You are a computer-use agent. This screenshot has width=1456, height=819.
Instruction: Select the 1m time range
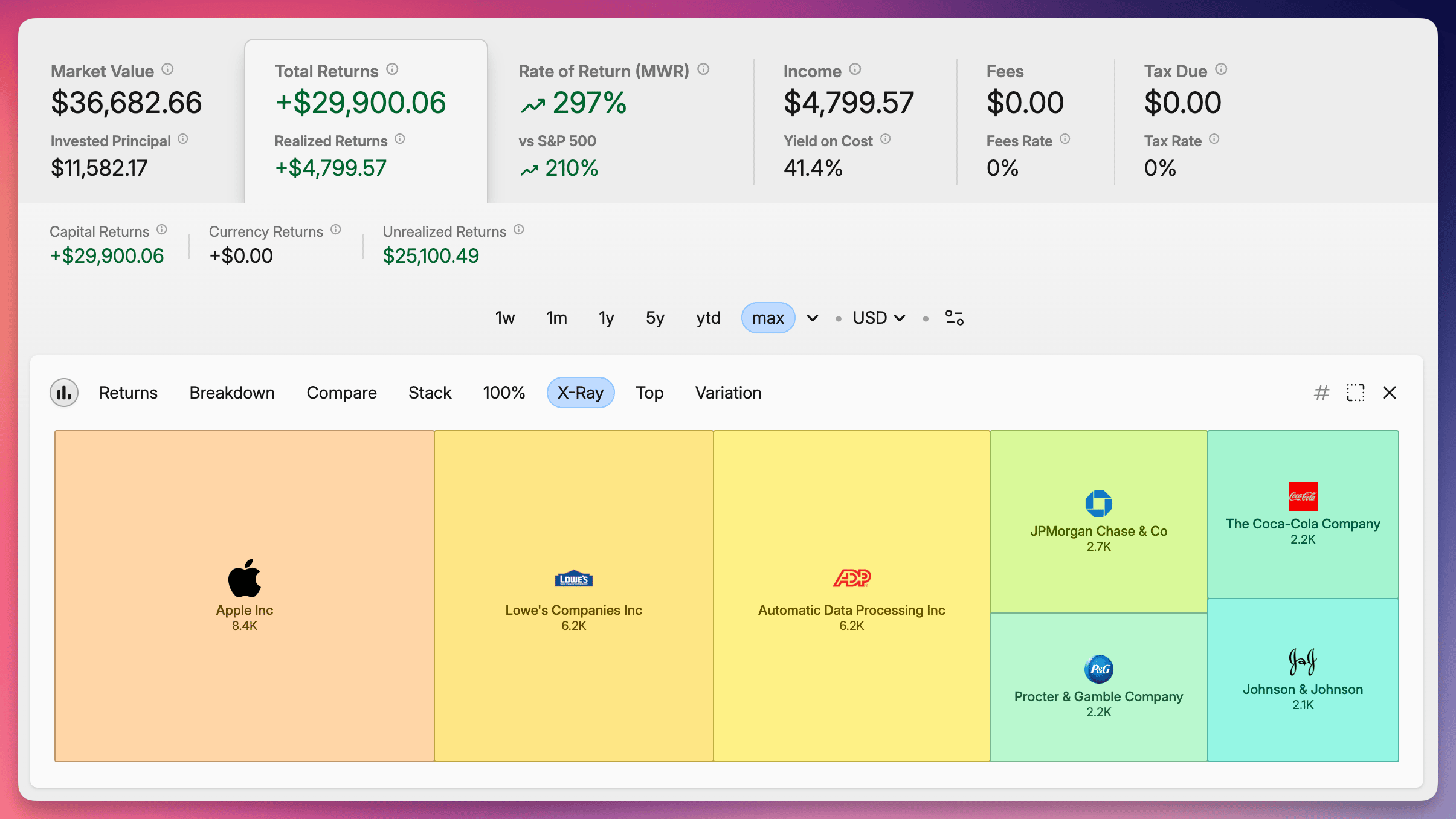point(556,318)
